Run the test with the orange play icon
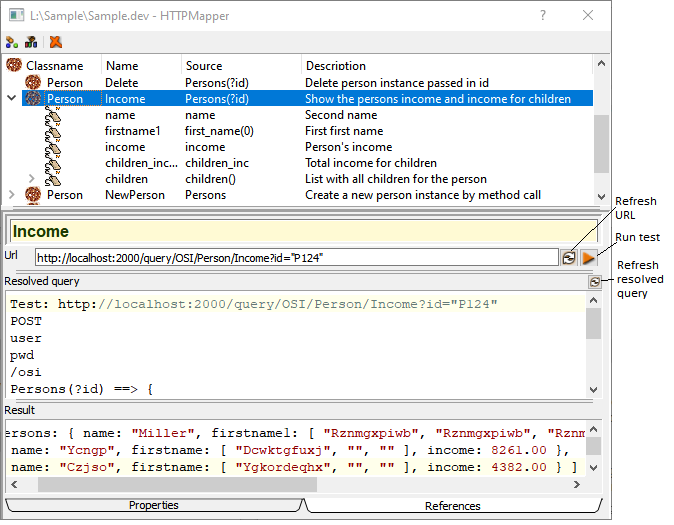Viewport: 674px width, 525px height. tap(589, 258)
